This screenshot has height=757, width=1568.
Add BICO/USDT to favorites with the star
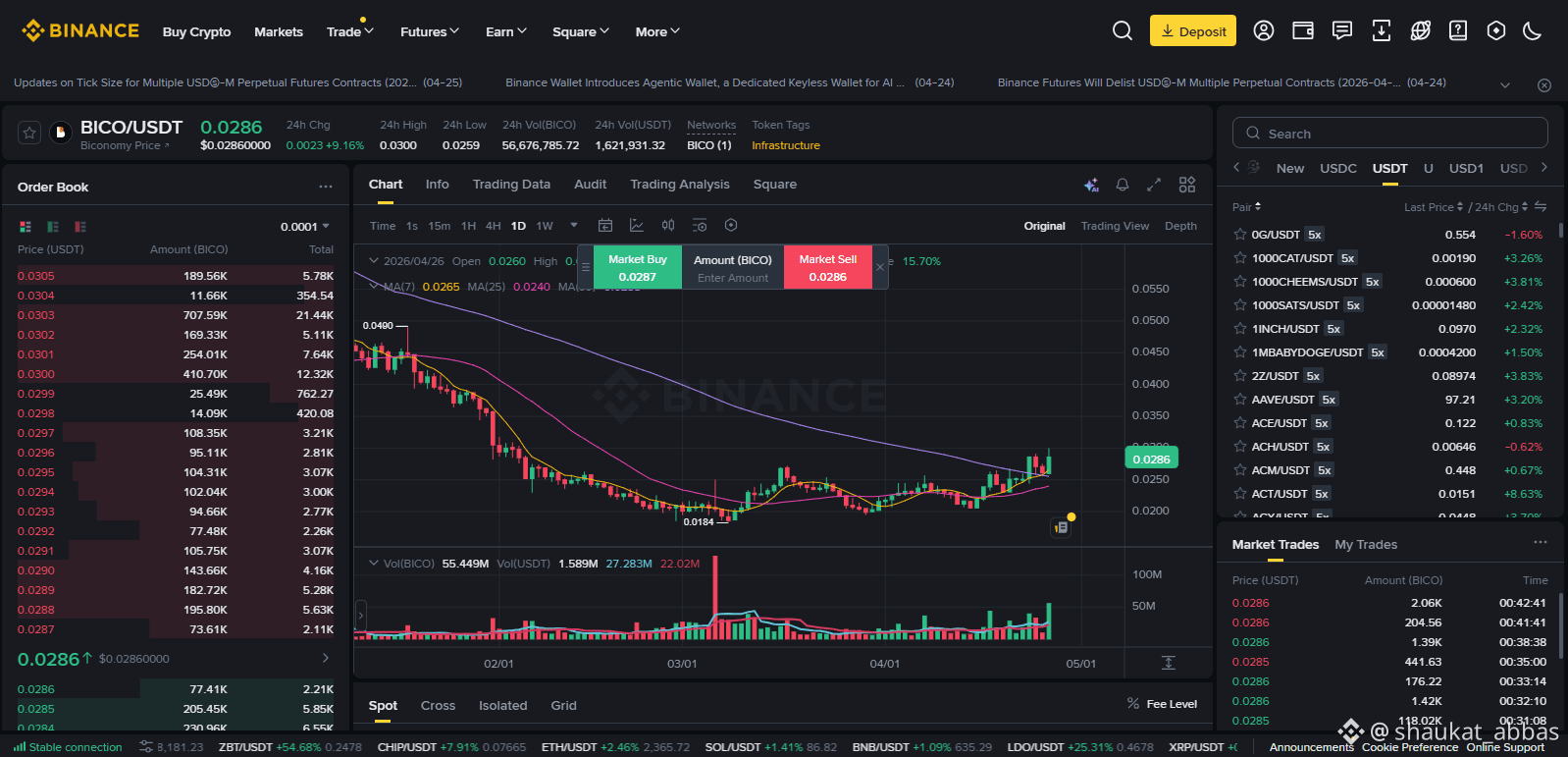point(29,133)
